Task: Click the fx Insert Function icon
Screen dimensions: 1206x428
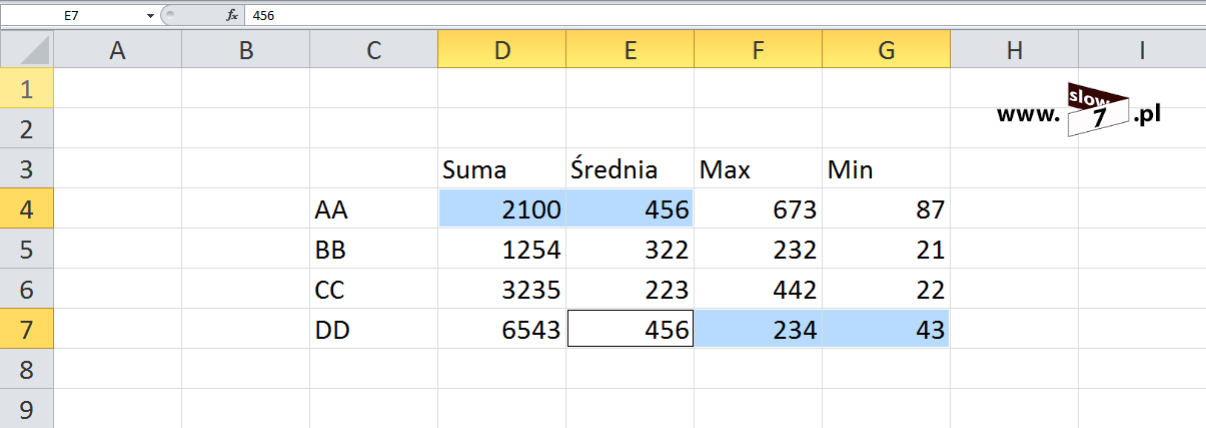Action: (x=232, y=15)
